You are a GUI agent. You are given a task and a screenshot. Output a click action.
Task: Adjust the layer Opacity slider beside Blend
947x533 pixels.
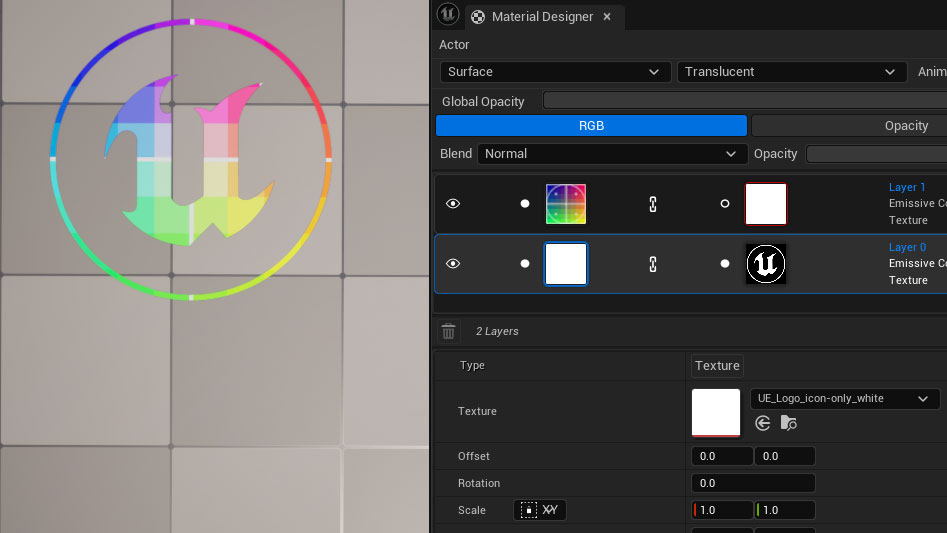click(876, 154)
